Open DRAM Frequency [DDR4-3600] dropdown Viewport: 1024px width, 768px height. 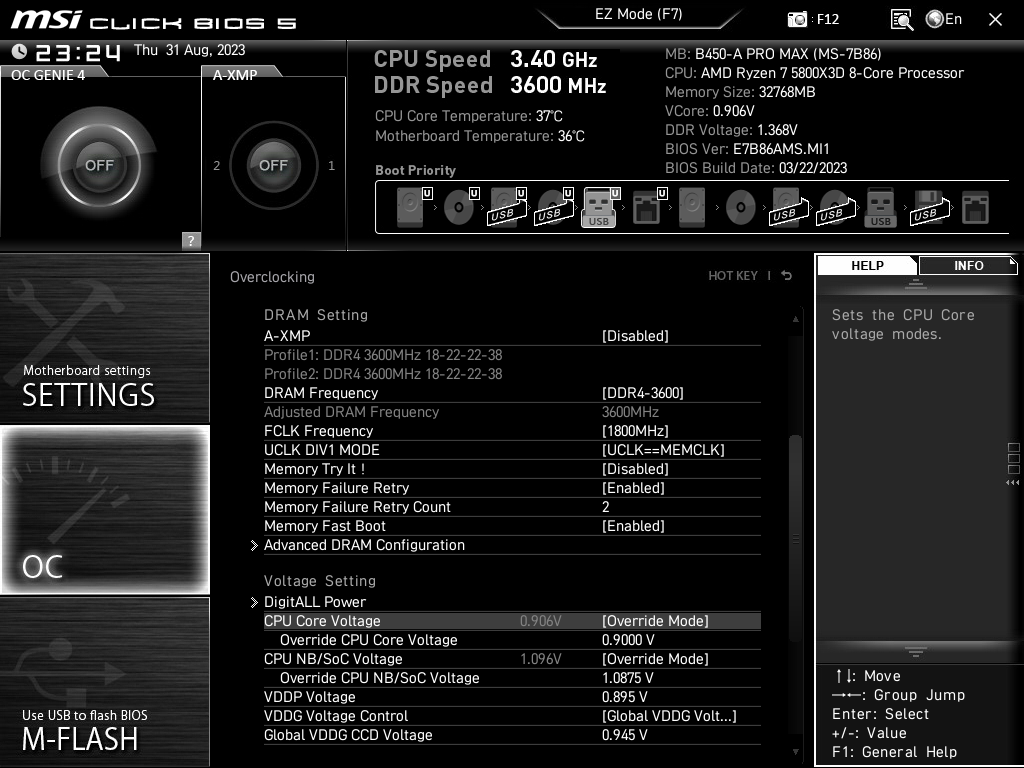643,393
